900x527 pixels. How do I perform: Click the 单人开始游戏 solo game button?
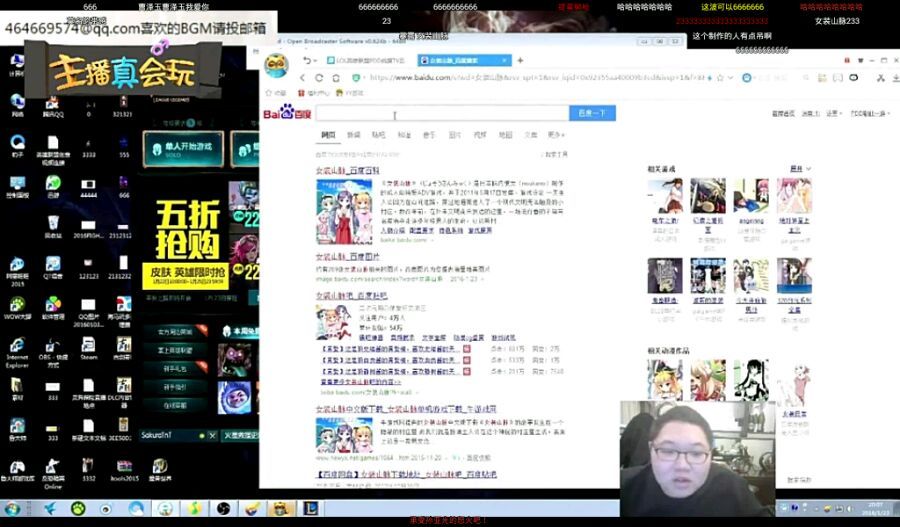coord(183,148)
